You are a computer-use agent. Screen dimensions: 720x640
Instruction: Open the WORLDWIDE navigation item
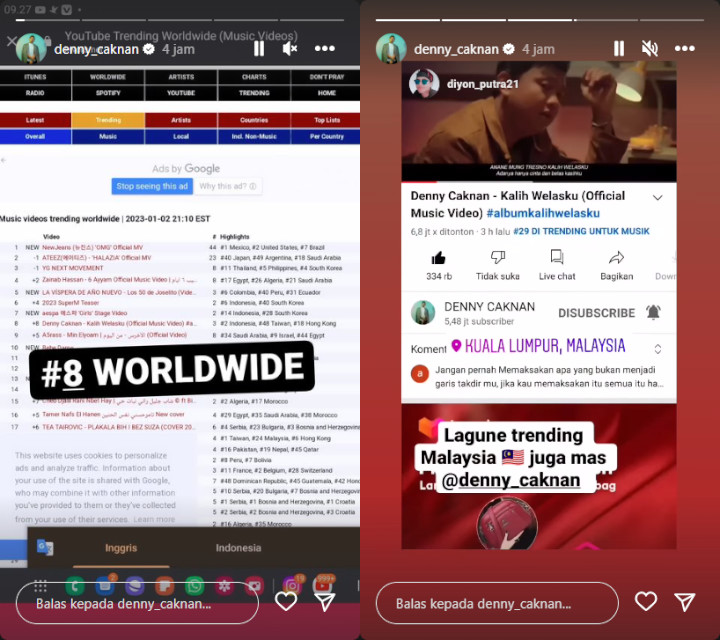point(108,77)
